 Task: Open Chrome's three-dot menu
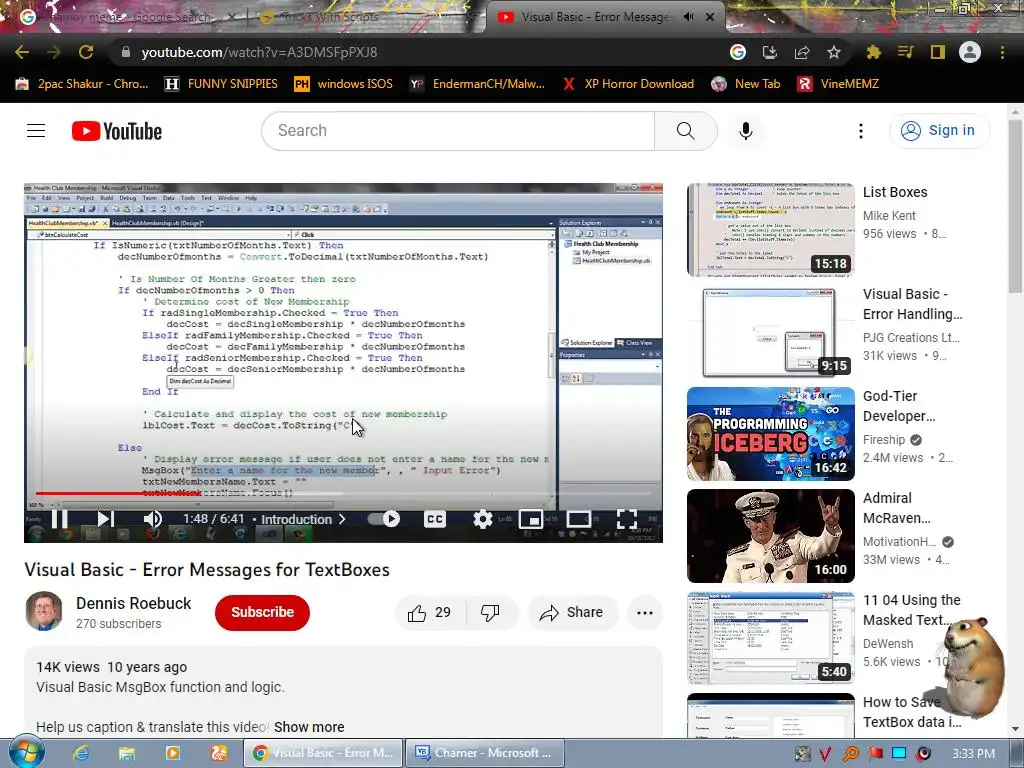[1002, 52]
